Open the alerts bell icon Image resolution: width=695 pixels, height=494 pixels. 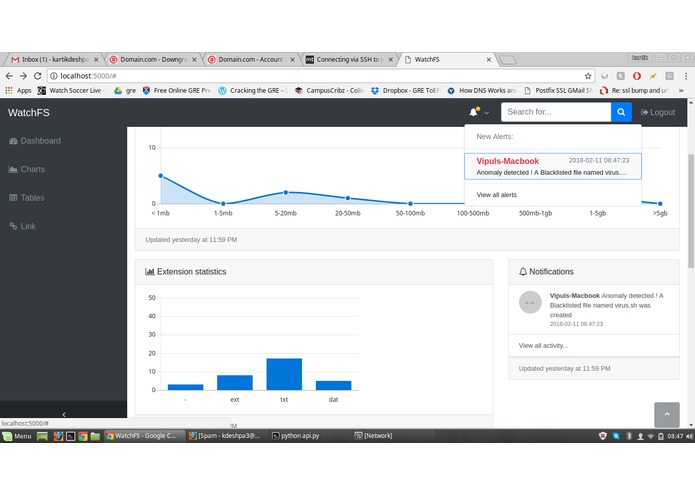pyautogui.click(x=475, y=112)
